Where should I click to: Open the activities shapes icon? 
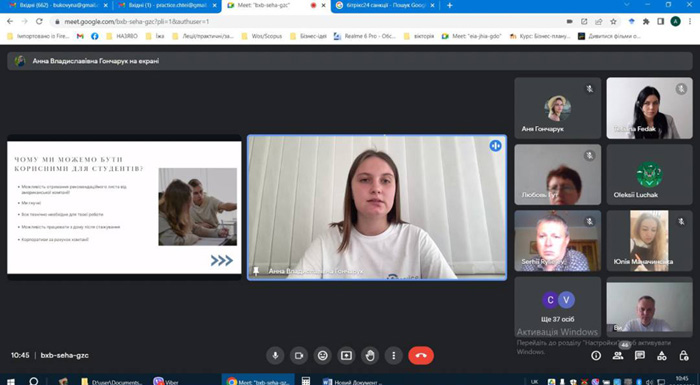point(662,356)
